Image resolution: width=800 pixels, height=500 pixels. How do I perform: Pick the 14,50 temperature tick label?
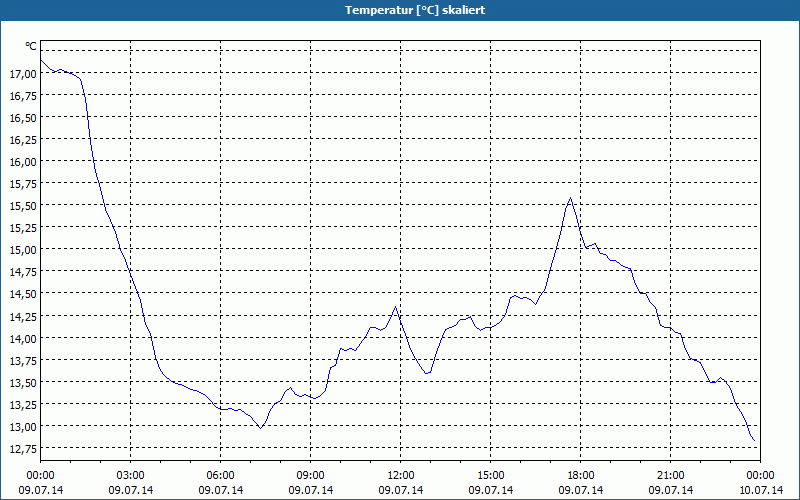pyautogui.click(x=23, y=293)
